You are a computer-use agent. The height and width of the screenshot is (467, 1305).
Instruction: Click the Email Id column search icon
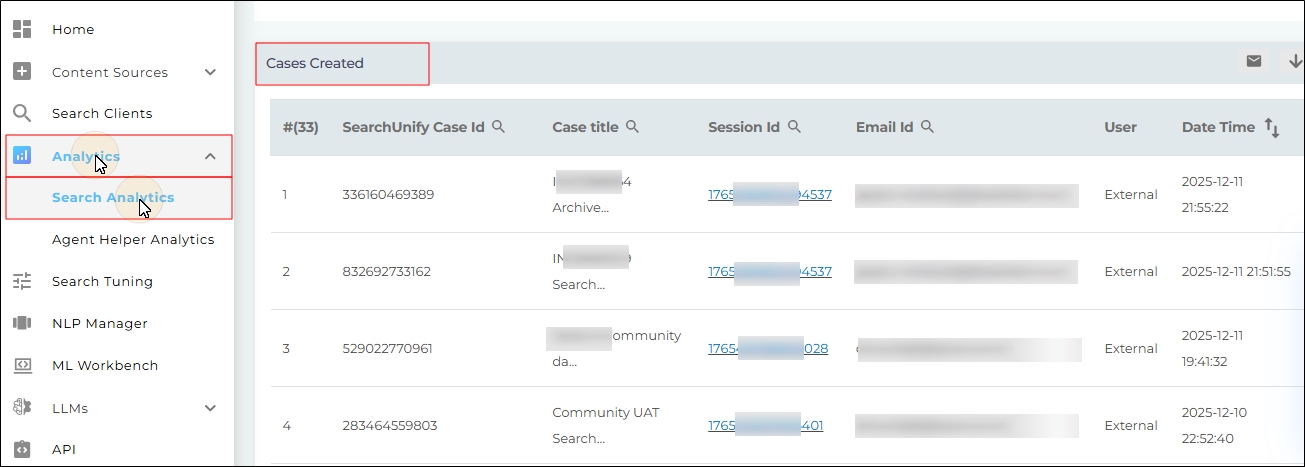point(927,127)
